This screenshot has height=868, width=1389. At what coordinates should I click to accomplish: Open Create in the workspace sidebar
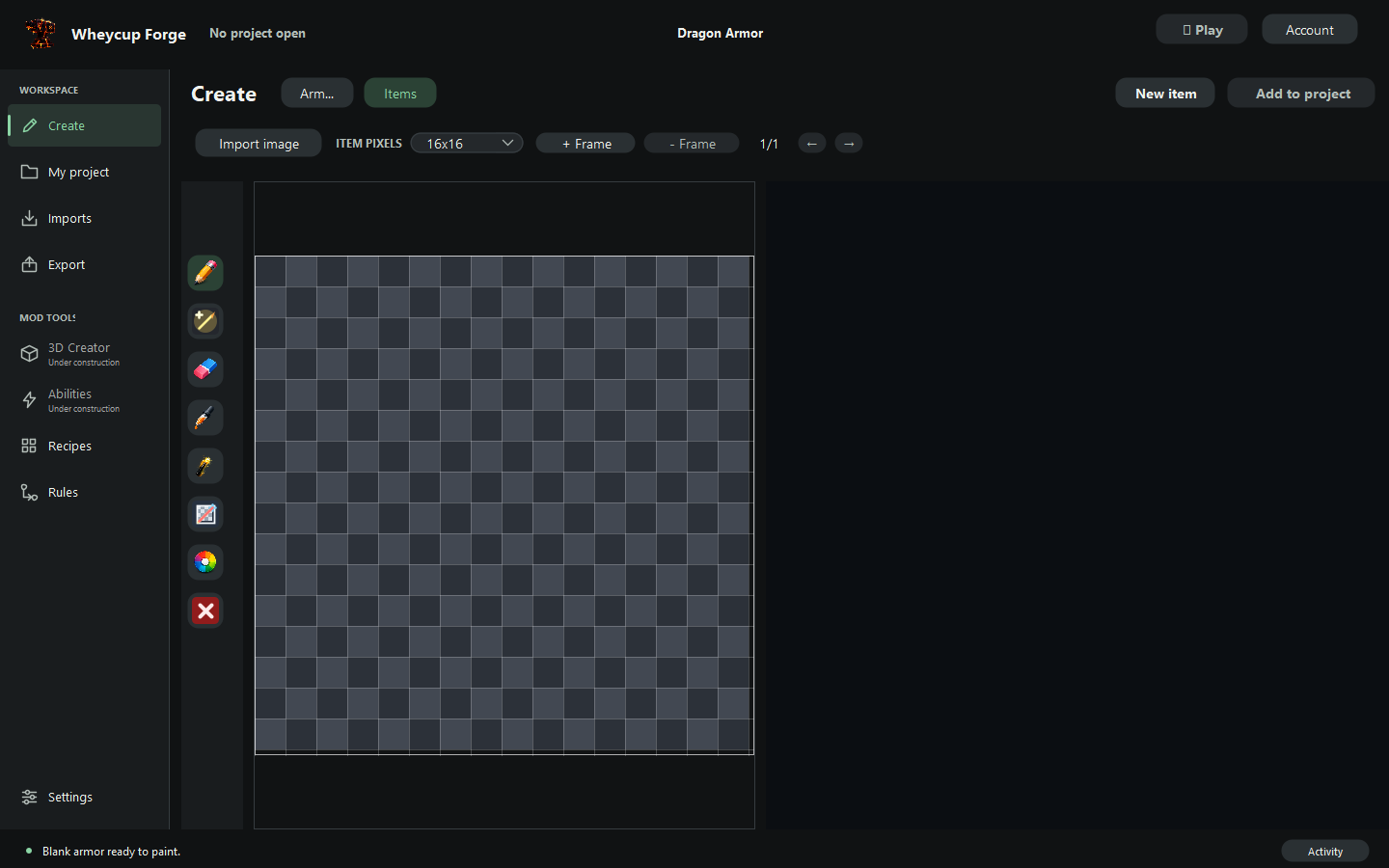tap(85, 125)
